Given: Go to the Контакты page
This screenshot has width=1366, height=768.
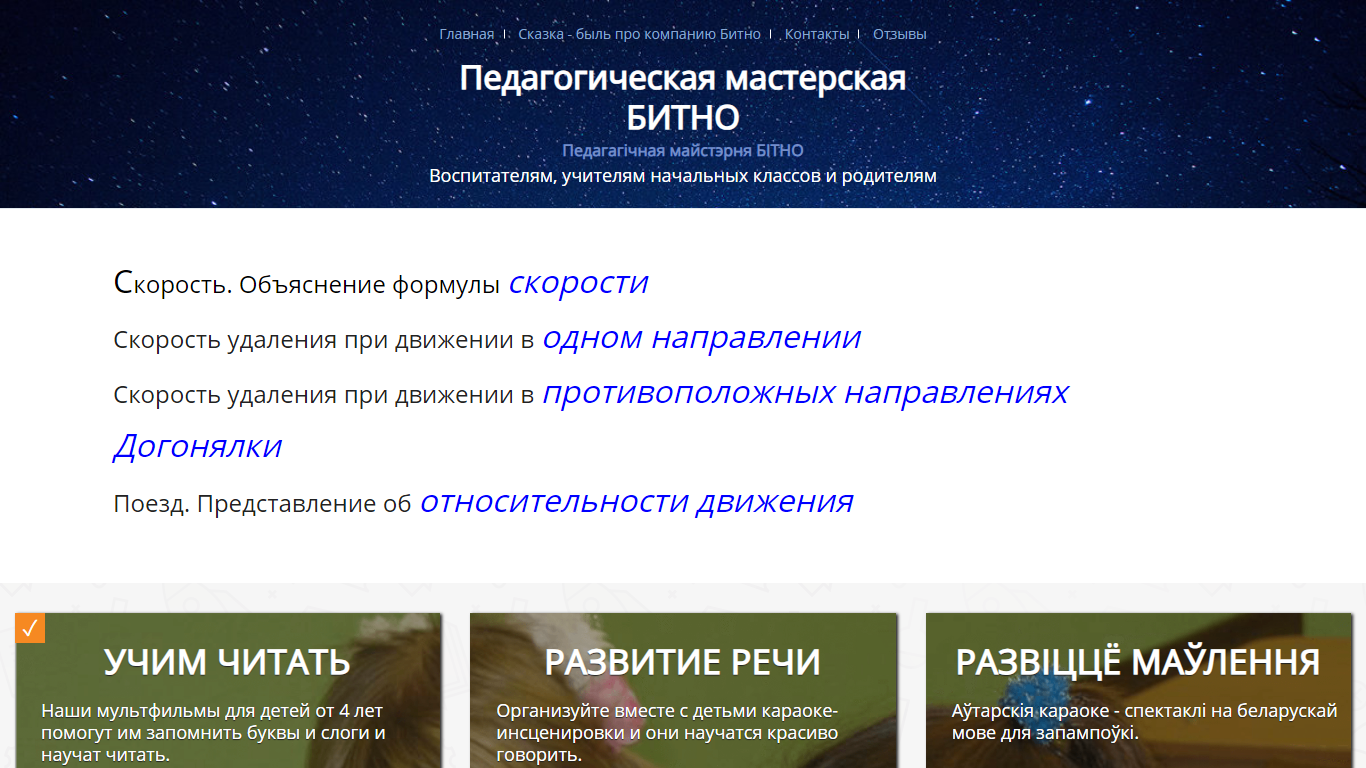Looking at the screenshot, I should pos(817,34).
